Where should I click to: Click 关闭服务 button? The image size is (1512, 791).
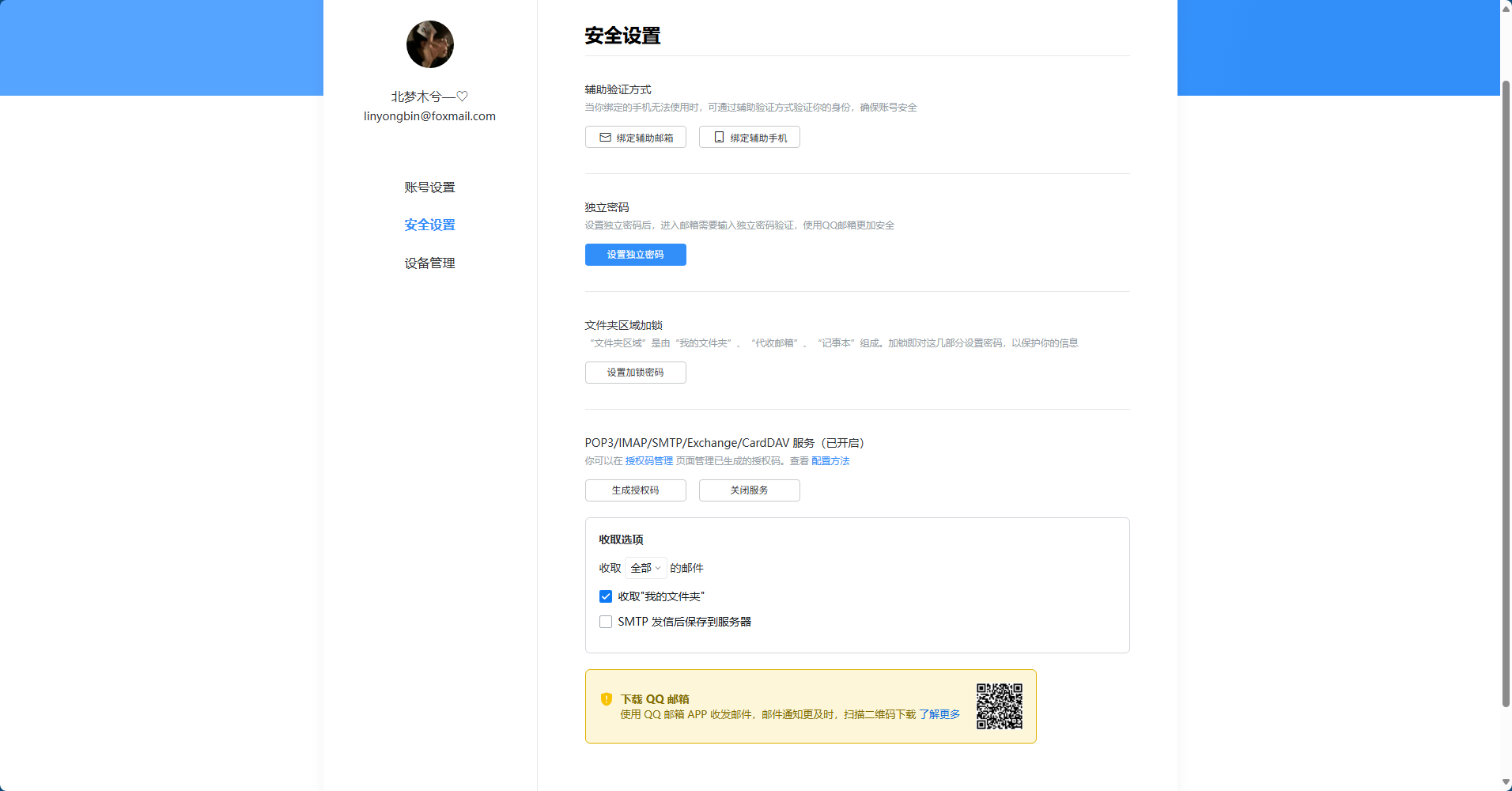coord(749,490)
